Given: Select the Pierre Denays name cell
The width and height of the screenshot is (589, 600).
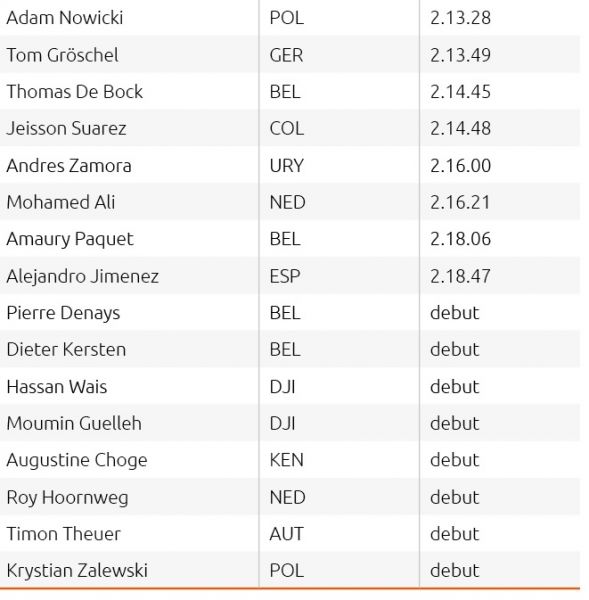Looking at the screenshot, I should tap(129, 313).
